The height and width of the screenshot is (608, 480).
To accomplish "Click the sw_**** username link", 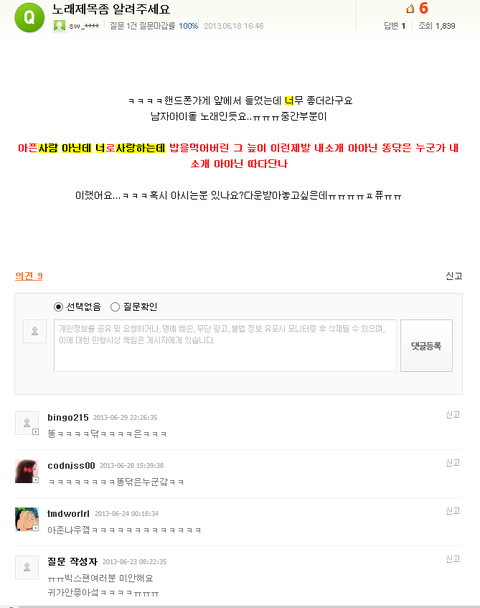I will click(84, 26).
